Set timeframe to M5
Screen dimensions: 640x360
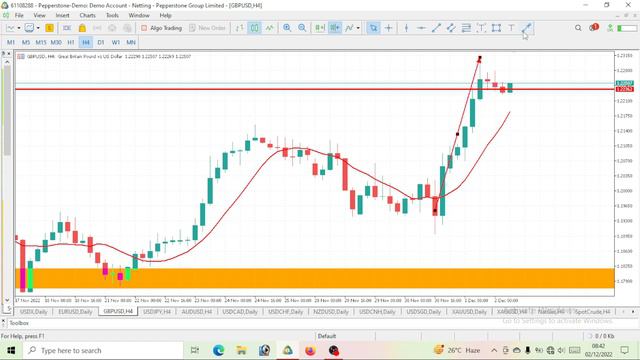(x=26, y=42)
